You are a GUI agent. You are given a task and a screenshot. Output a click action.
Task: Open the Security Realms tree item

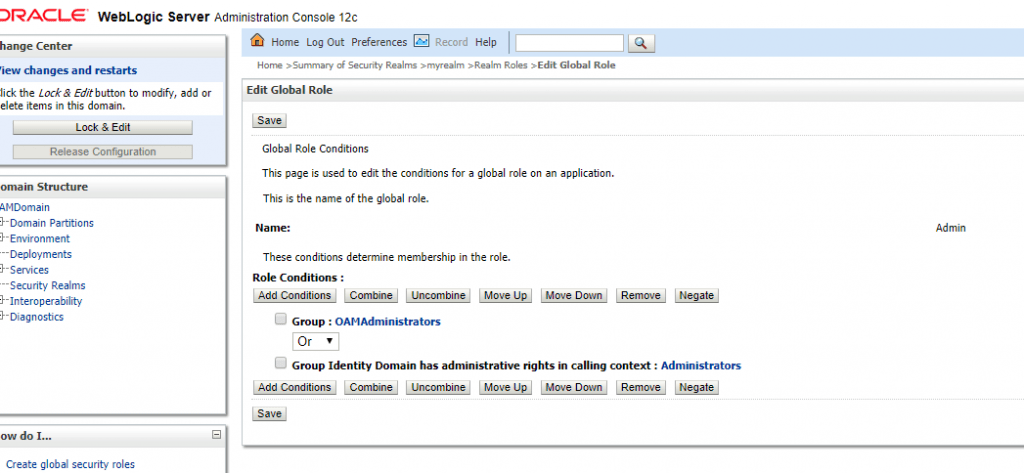(47, 286)
